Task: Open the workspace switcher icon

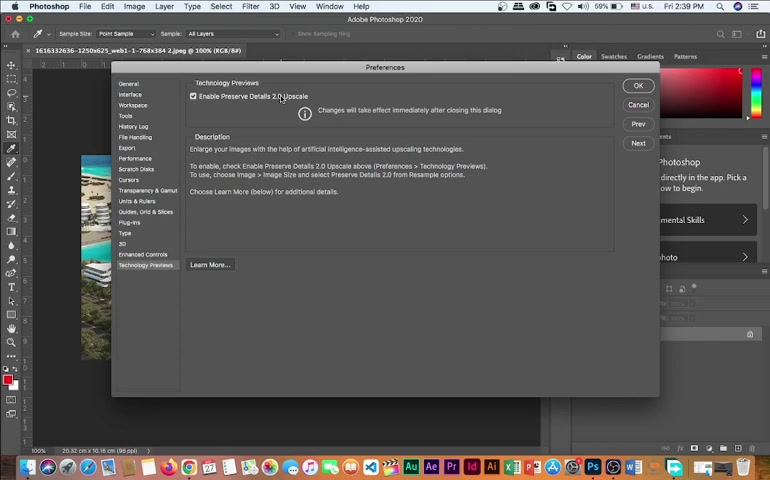Action: click(737, 34)
